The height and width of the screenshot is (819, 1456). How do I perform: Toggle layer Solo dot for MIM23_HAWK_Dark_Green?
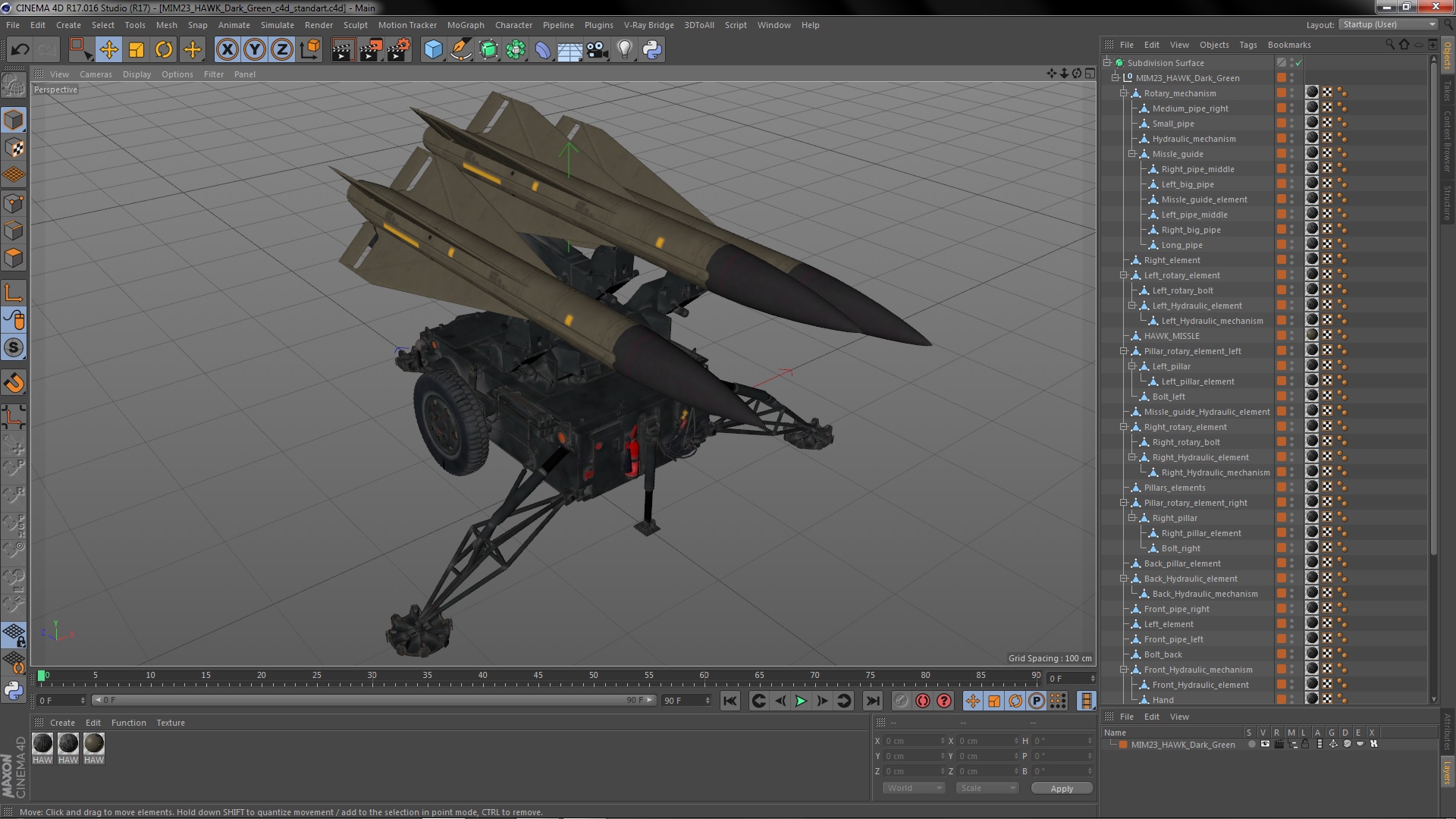pyautogui.click(x=1251, y=744)
